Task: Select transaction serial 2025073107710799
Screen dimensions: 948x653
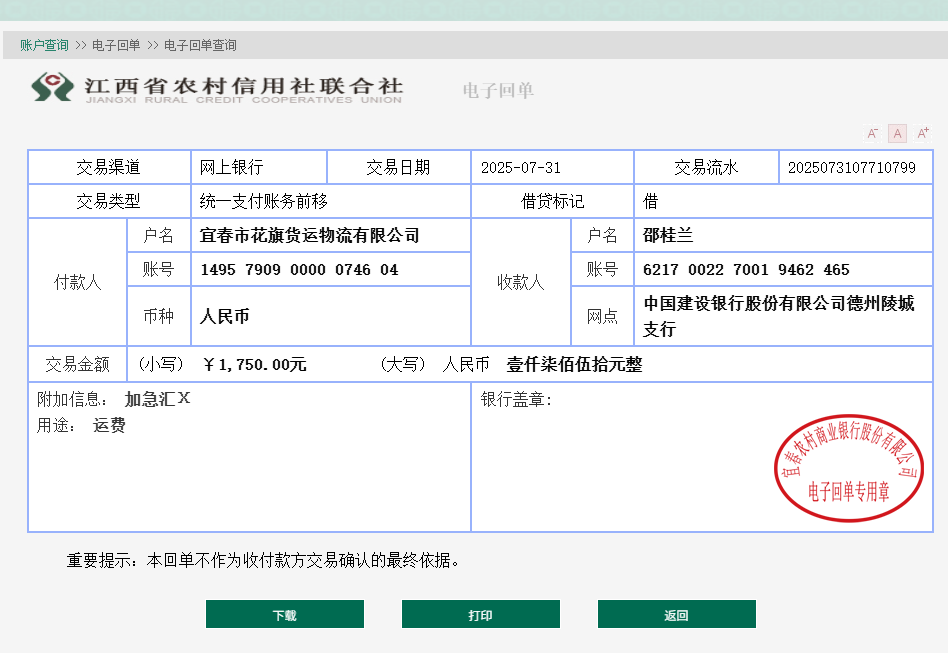Action: click(x=852, y=167)
